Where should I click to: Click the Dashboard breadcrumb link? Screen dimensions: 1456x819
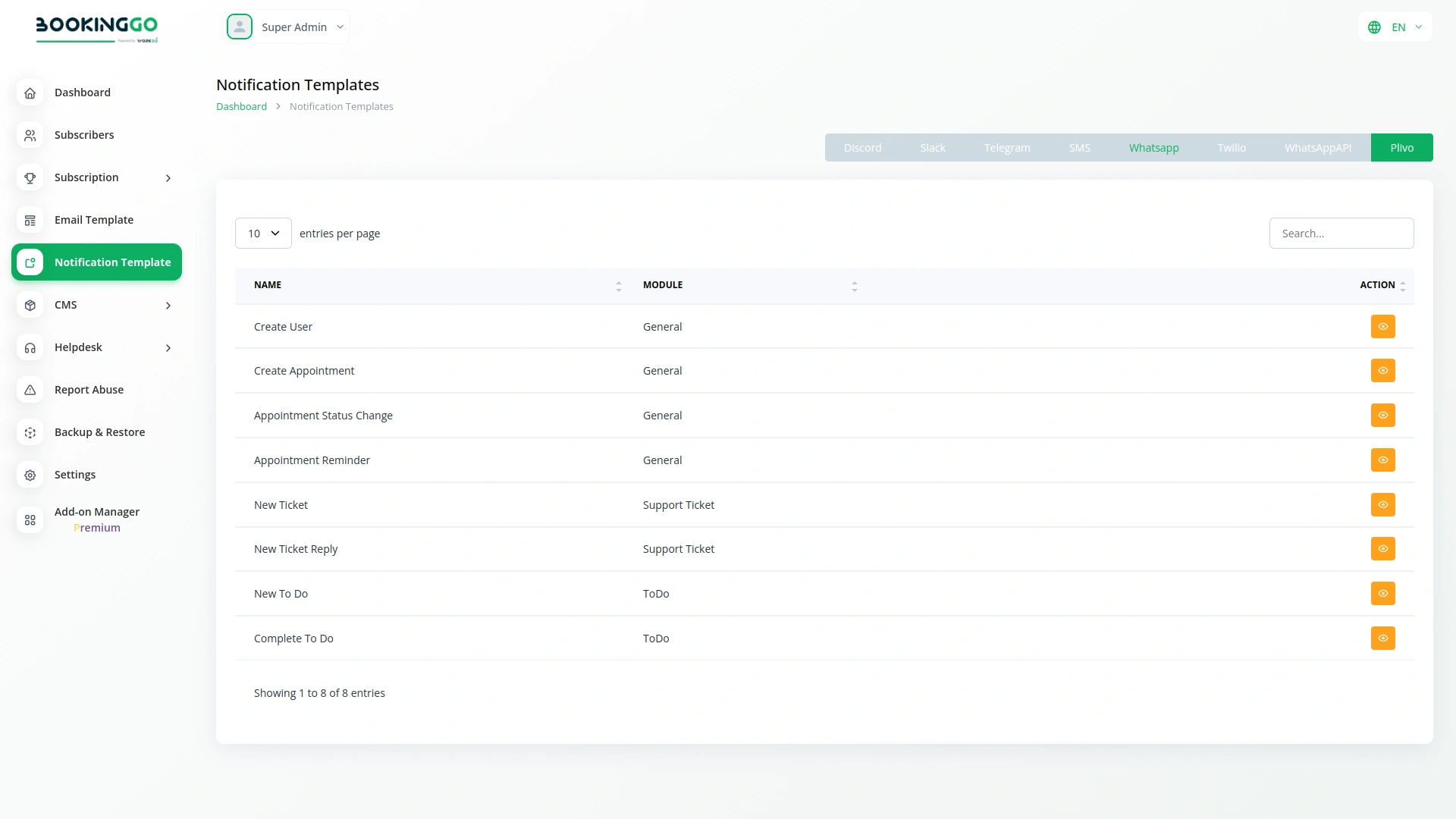click(241, 107)
